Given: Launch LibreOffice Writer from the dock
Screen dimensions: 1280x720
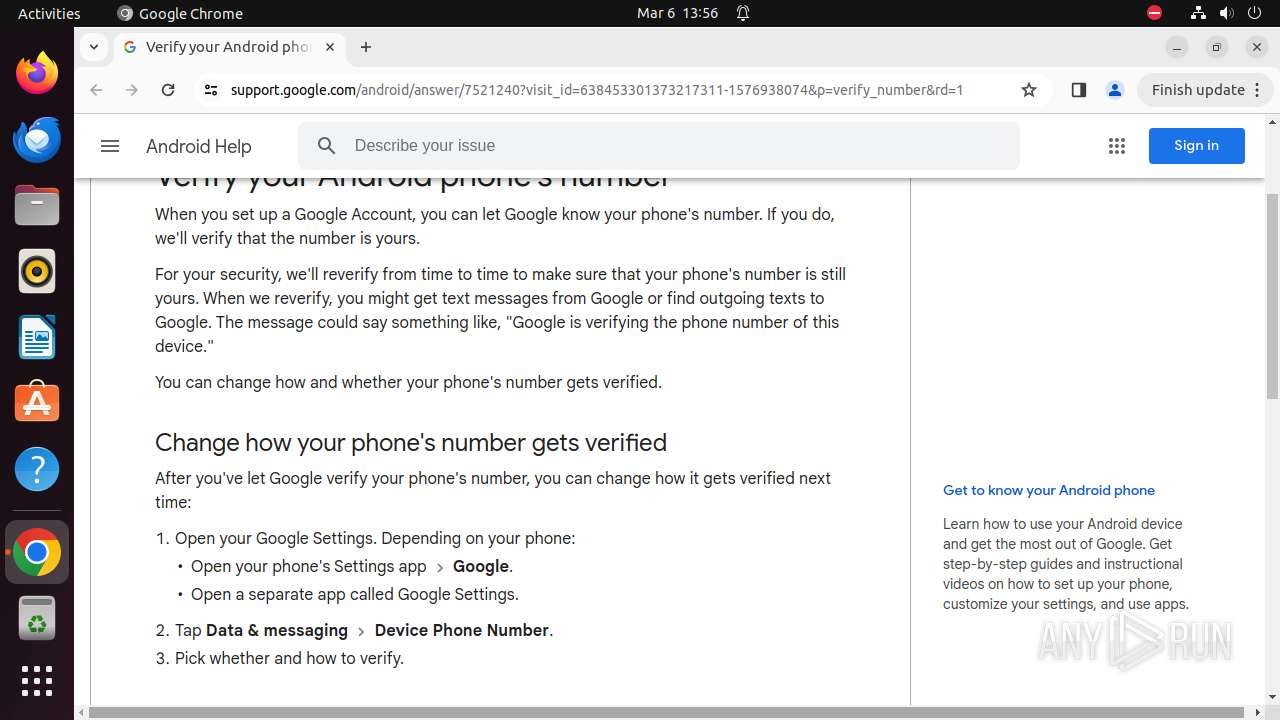Looking at the screenshot, I should point(37,337).
